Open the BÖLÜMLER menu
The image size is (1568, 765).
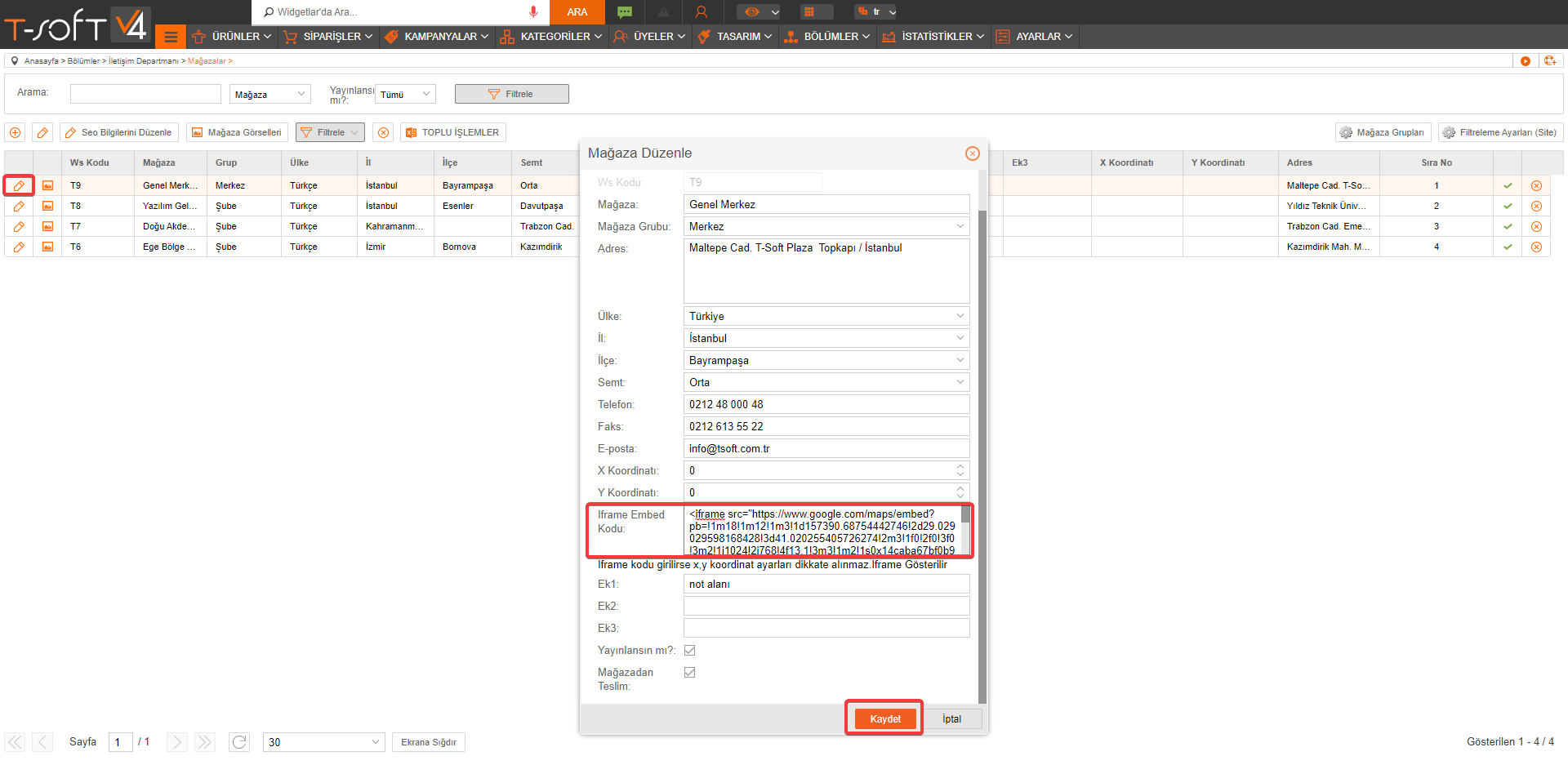pyautogui.click(x=827, y=37)
